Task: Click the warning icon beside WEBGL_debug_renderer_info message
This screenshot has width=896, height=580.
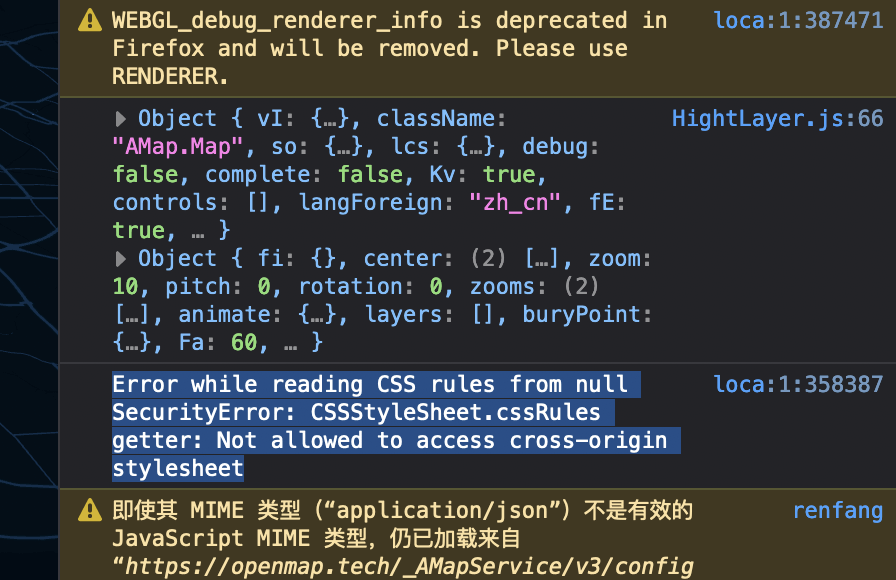Action: 90,20
